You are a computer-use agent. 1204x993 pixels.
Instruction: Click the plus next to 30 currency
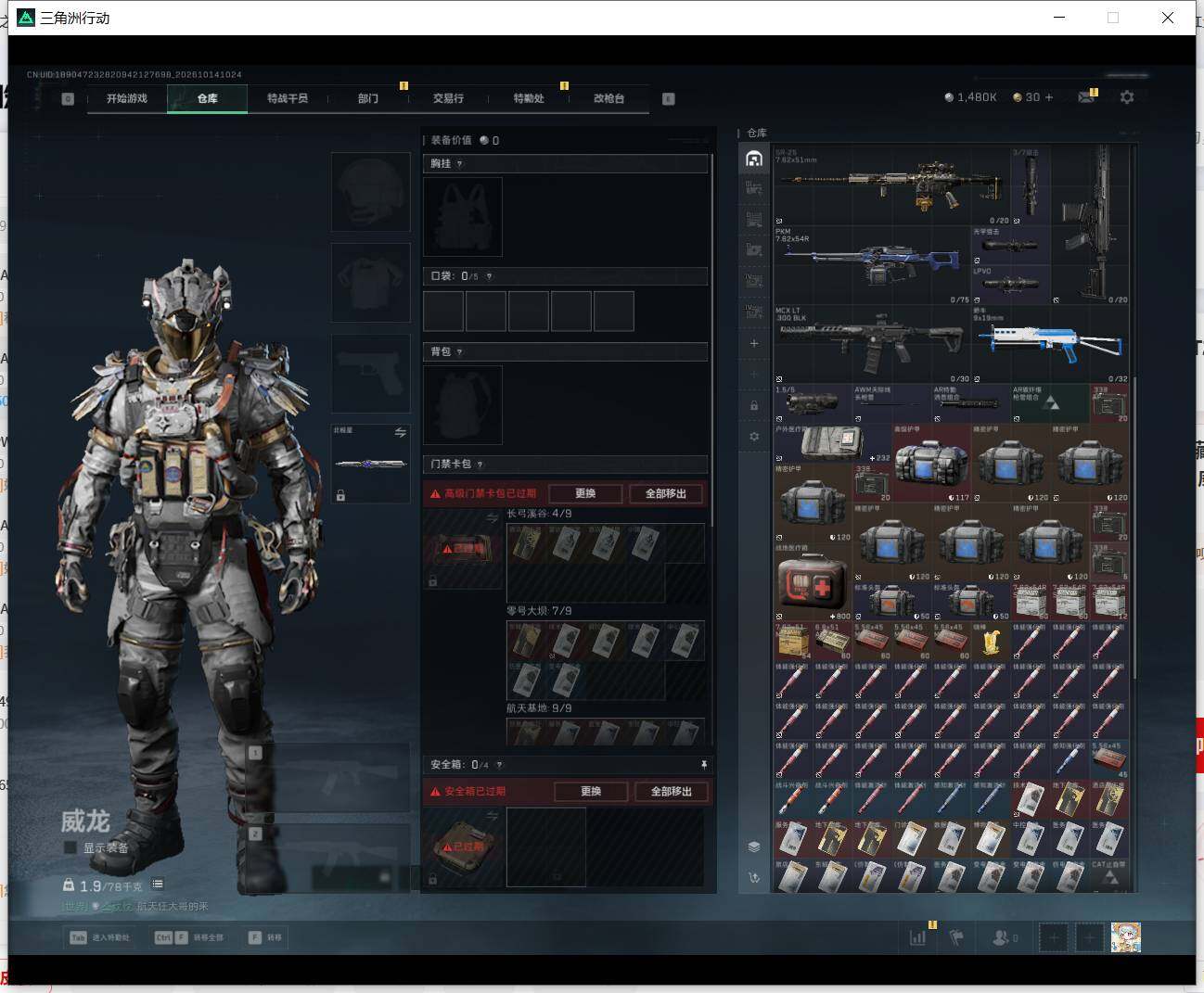tap(1049, 97)
